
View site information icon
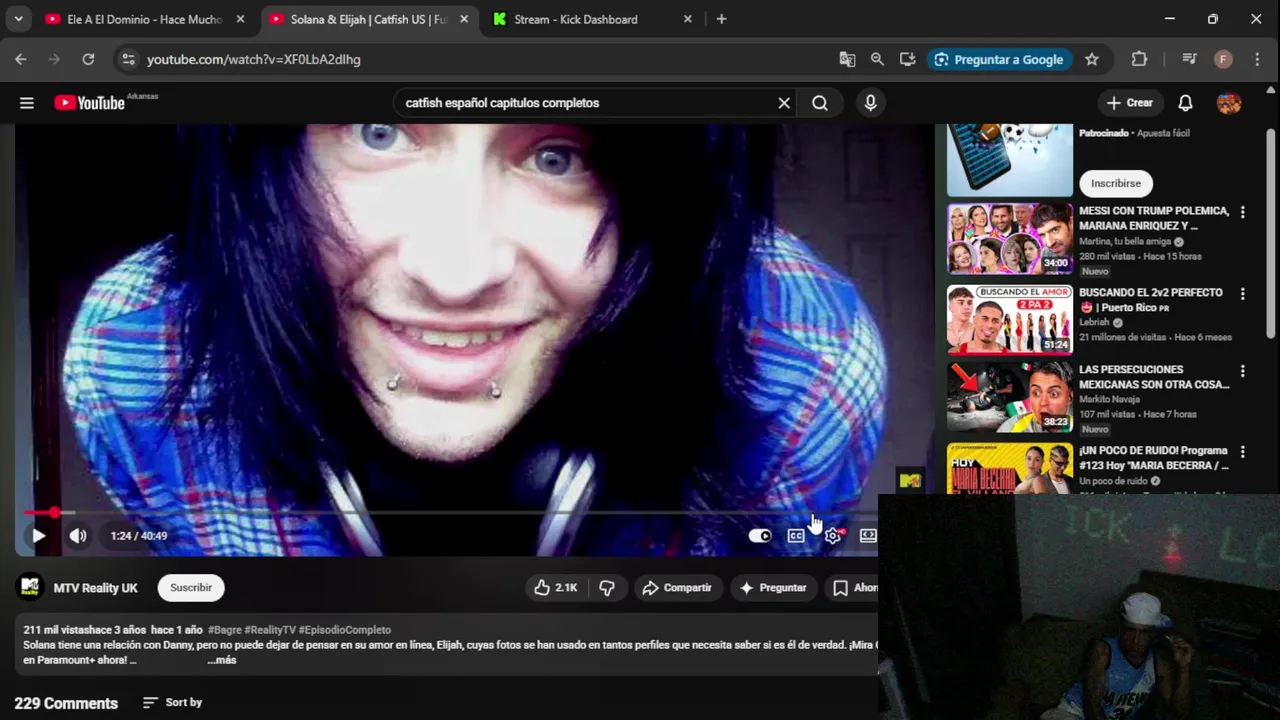coord(128,59)
